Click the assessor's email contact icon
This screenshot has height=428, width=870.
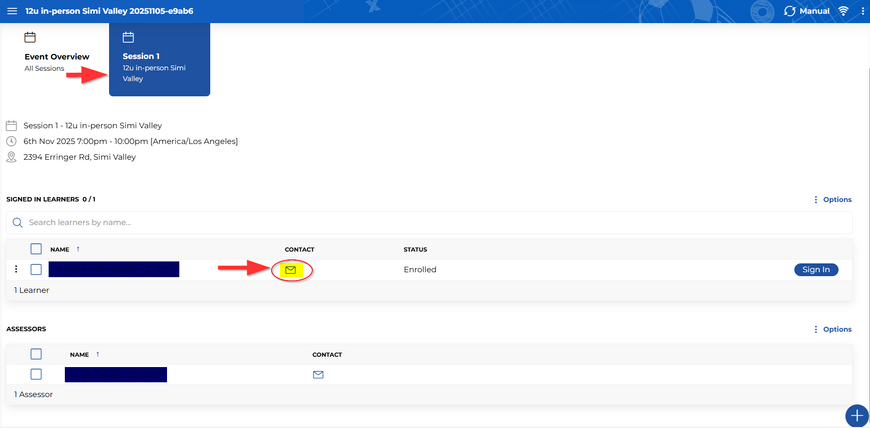click(x=318, y=375)
